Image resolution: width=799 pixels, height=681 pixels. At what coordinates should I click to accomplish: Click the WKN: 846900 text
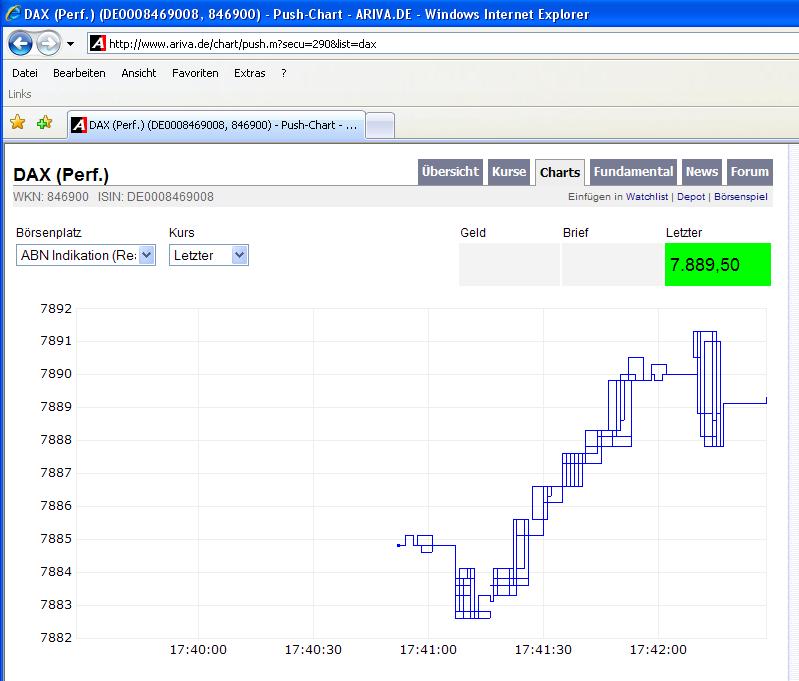click(x=51, y=197)
